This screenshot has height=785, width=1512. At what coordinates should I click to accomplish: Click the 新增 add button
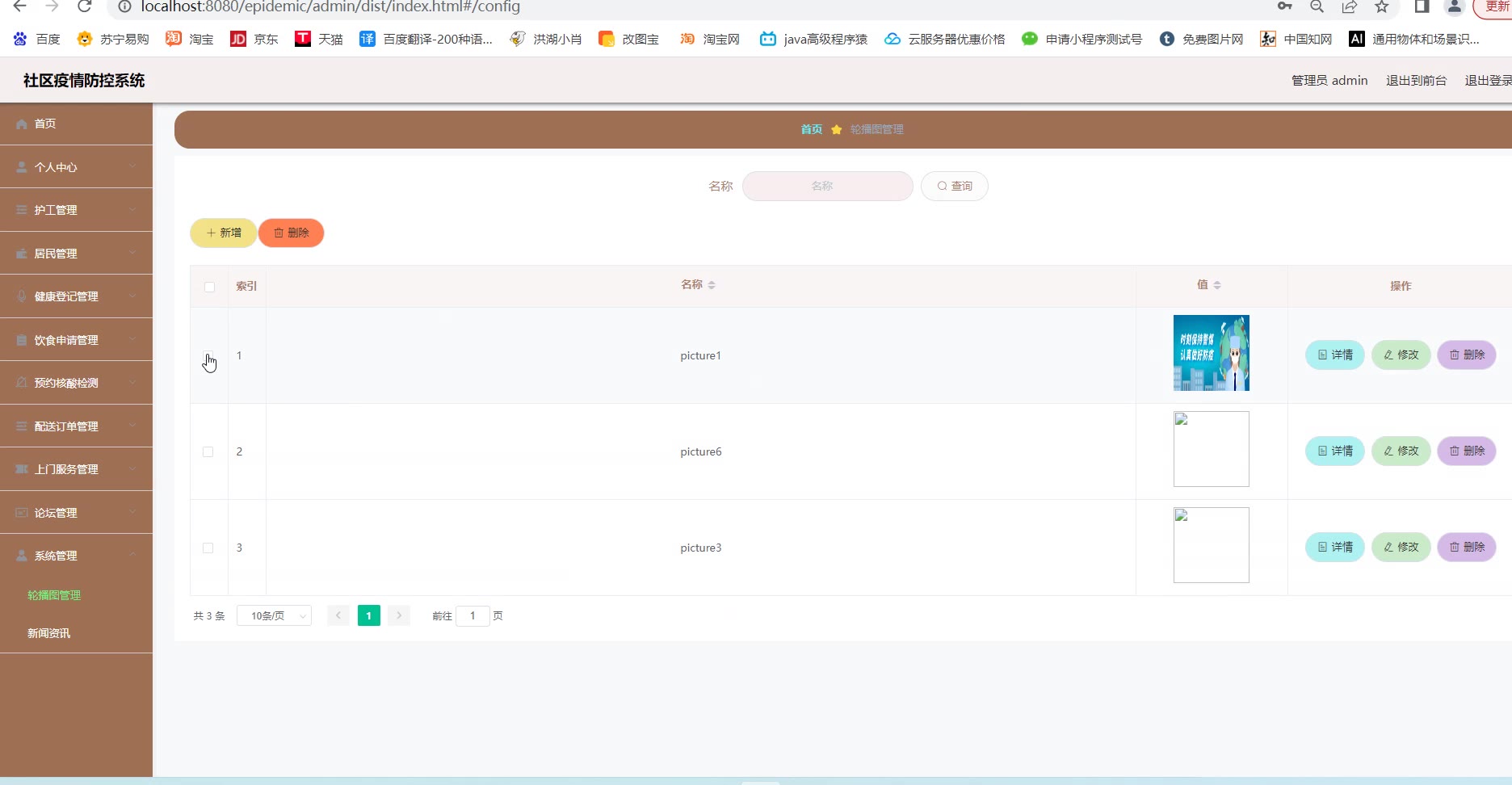(x=224, y=233)
